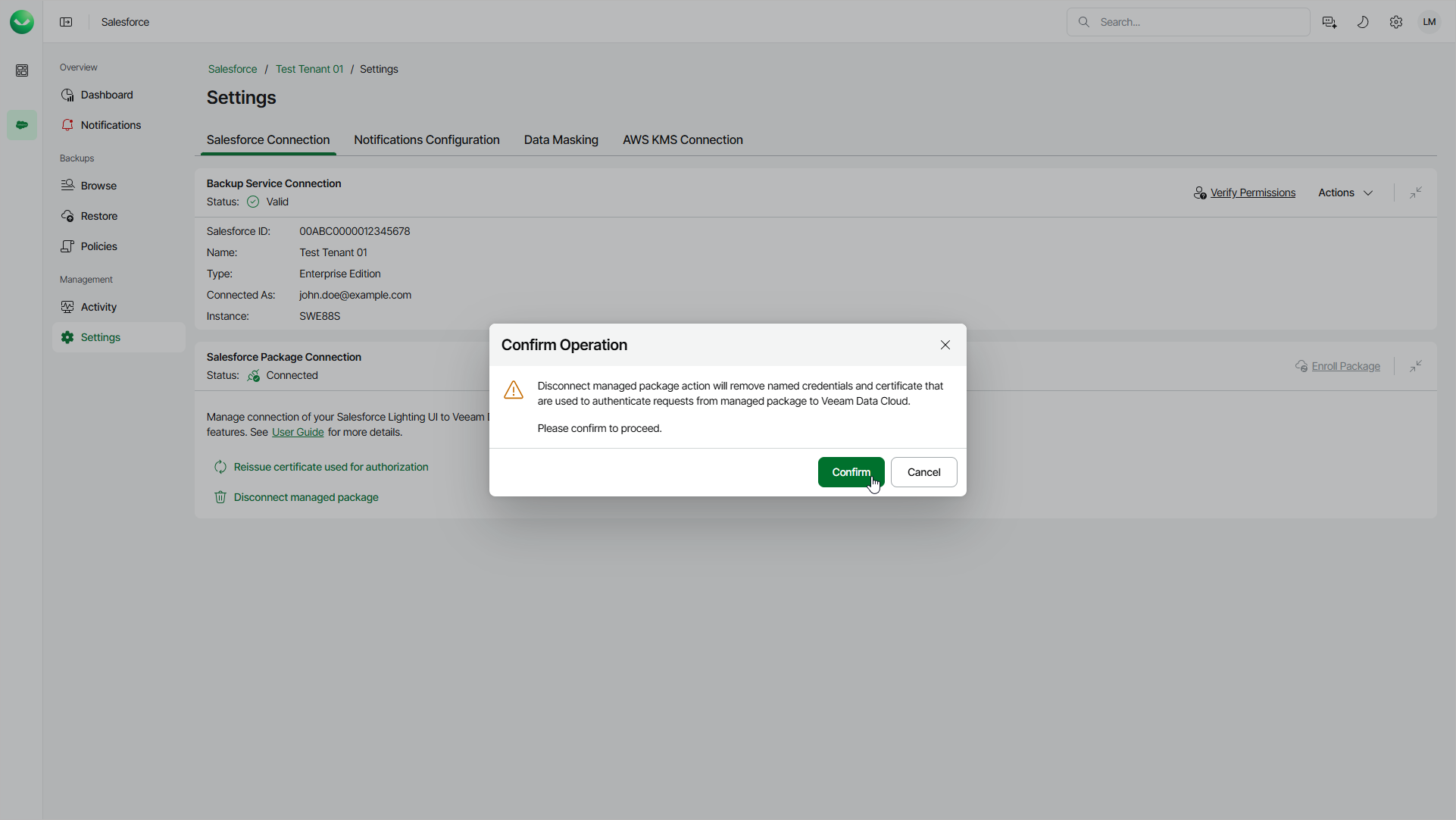
Task: Open the User Guide link
Action: tap(297, 432)
